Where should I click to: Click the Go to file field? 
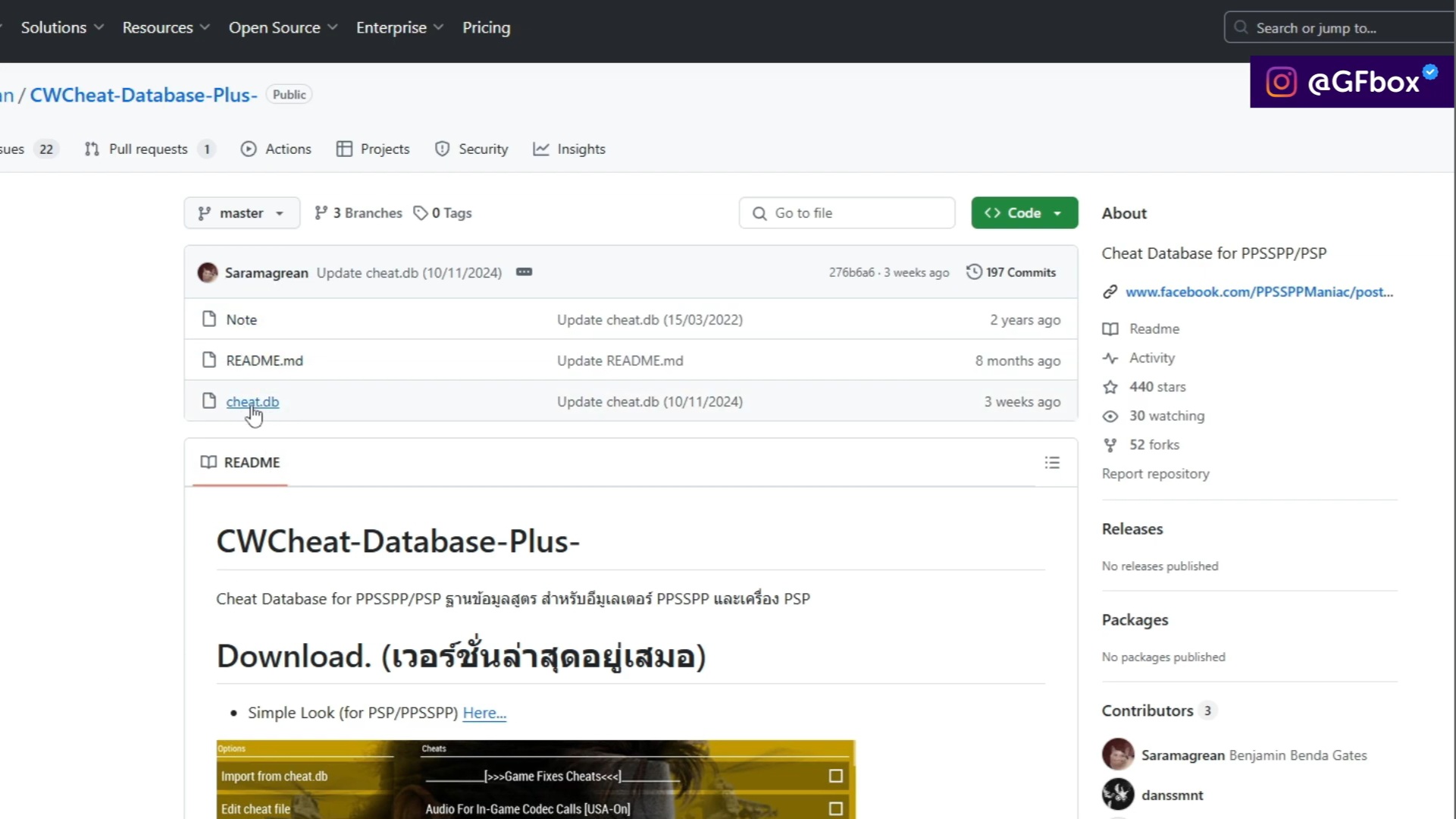click(847, 213)
